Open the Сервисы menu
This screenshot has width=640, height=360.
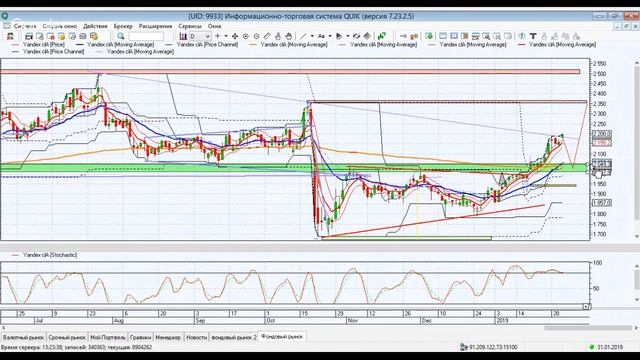tap(190, 26)
